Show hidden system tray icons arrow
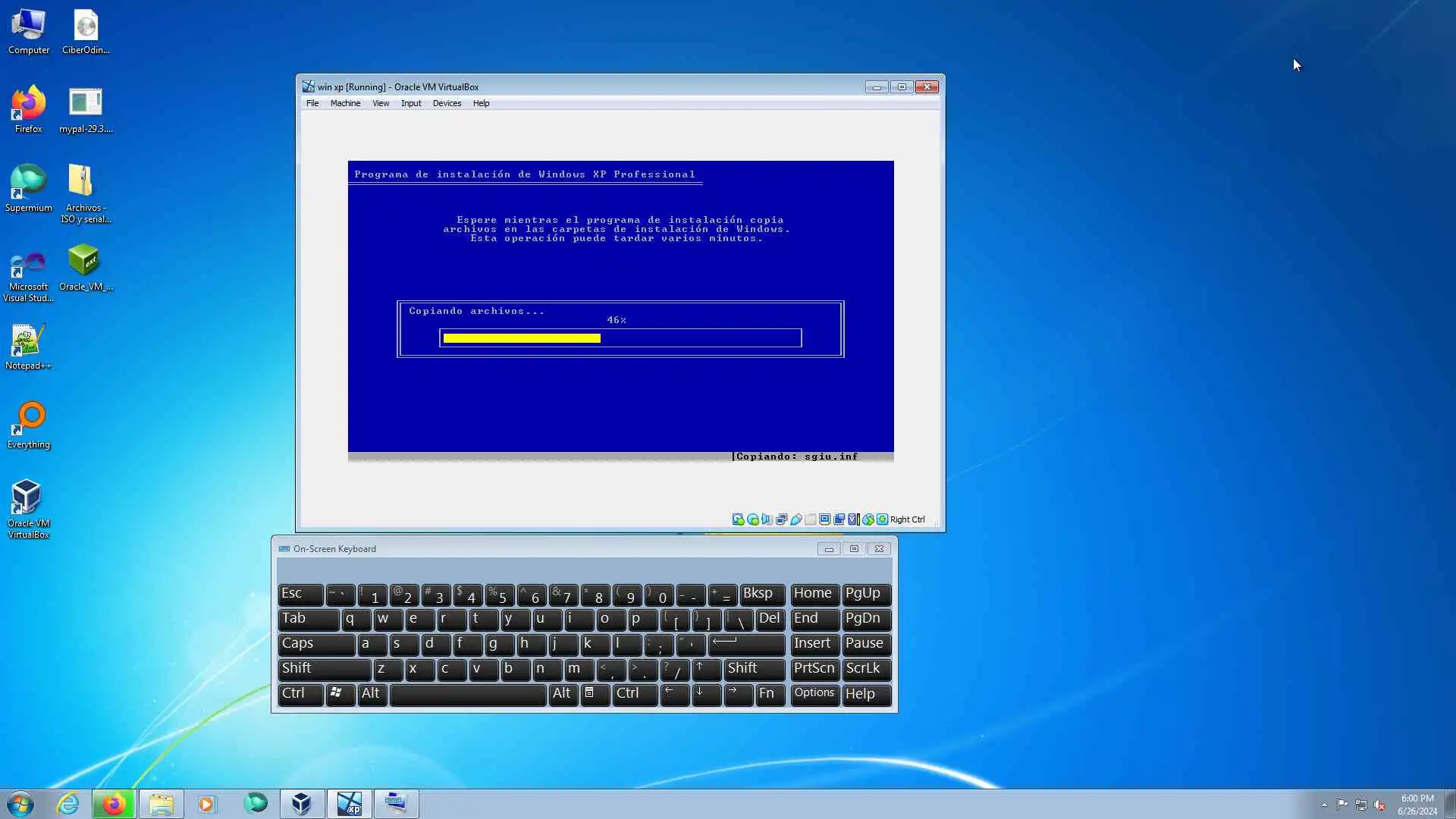The image size is (1456, 819). point(1324,805)
